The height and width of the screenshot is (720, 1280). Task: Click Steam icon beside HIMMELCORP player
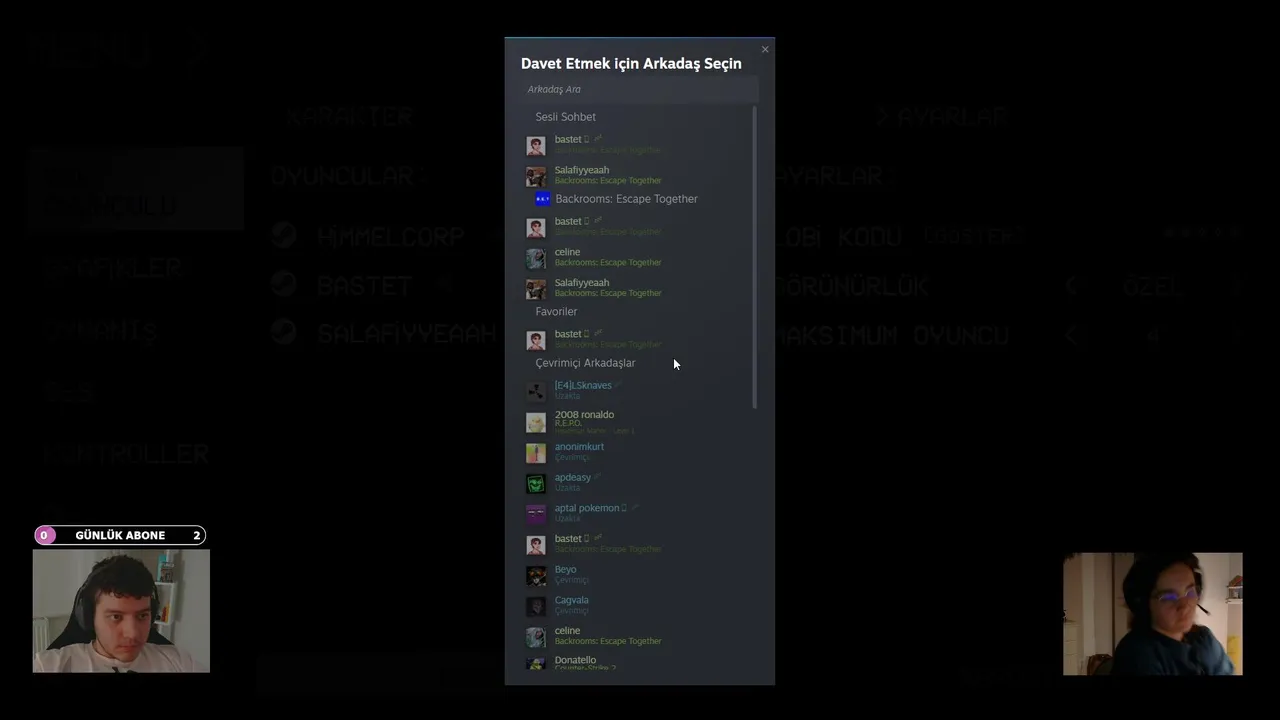[x=284, y=236]
